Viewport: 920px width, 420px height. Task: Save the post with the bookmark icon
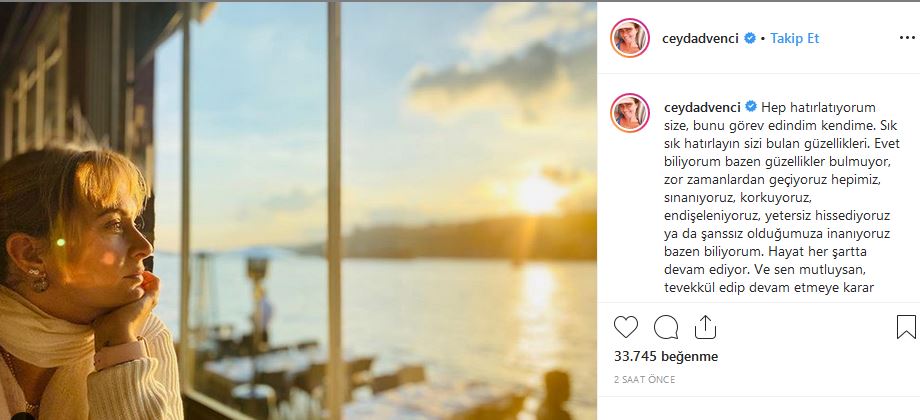[x=906, y=327]
